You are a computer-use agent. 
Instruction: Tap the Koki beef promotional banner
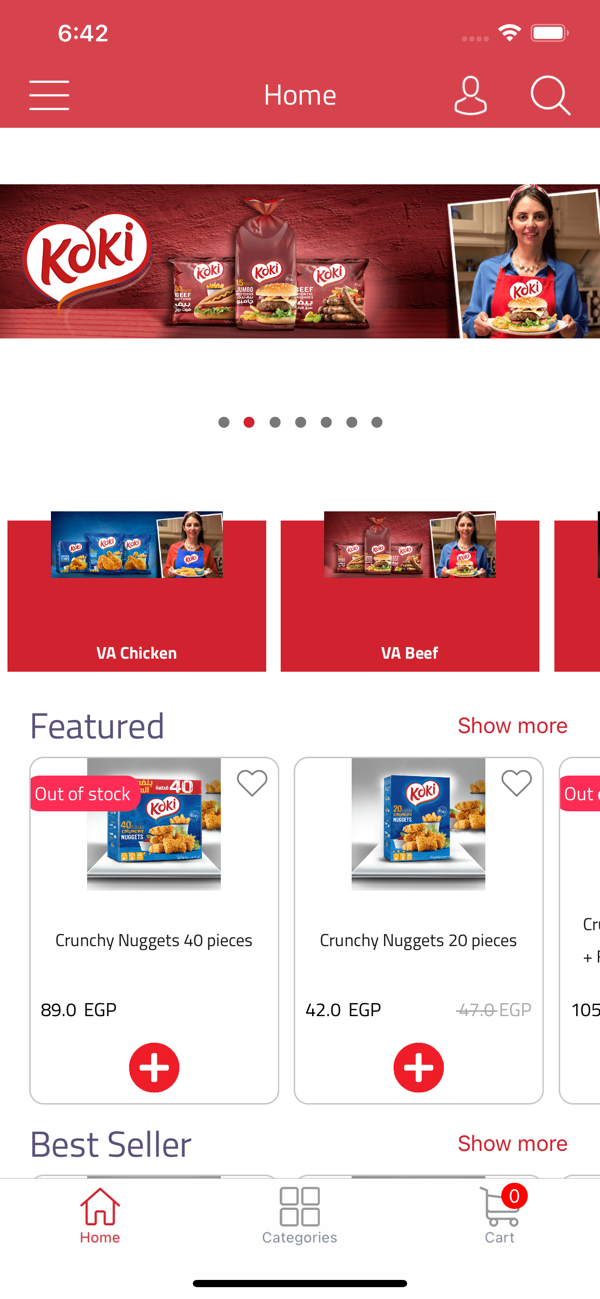pos(300,261)
